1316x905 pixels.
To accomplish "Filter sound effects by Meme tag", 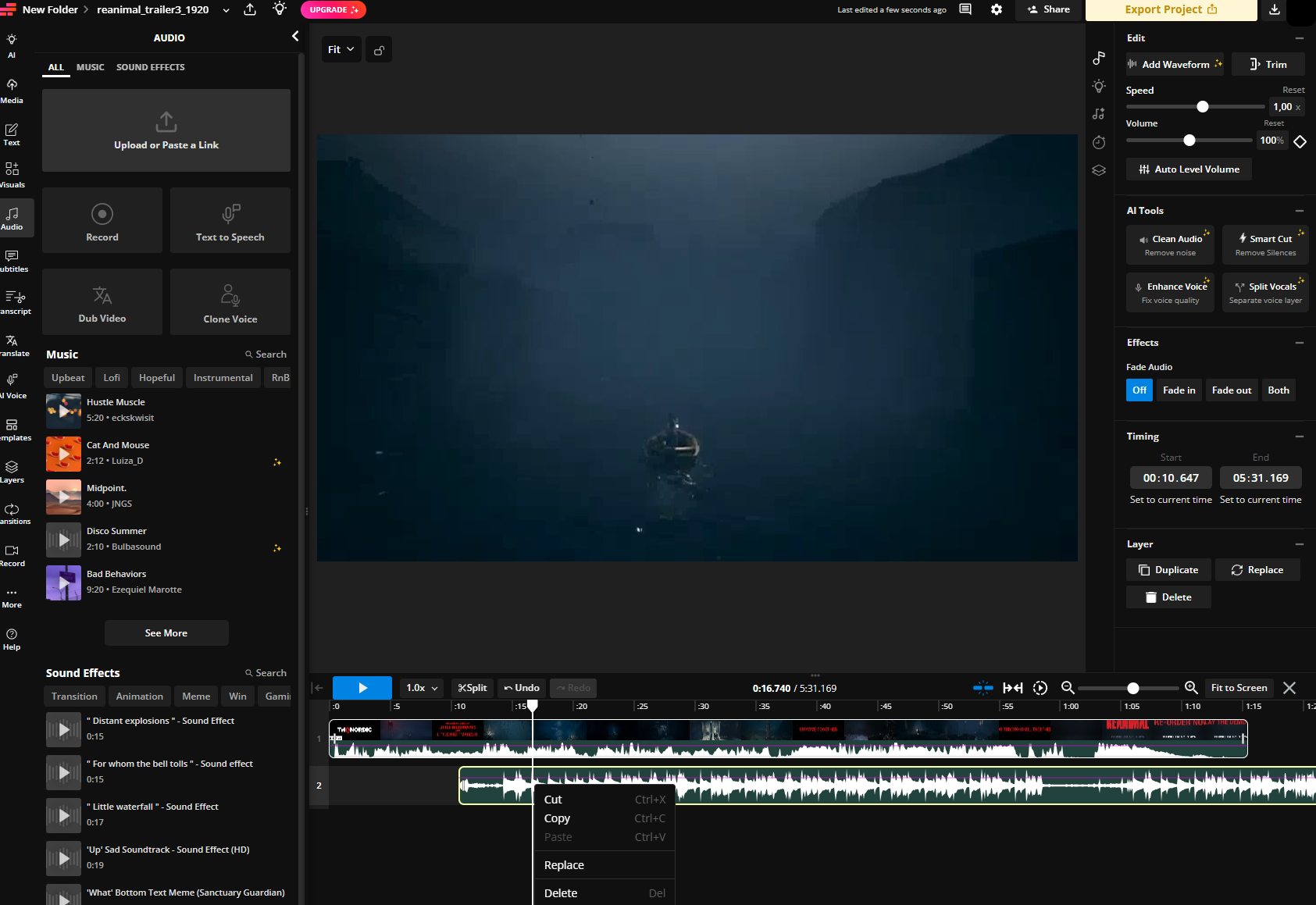I will [x=196, y=697].
